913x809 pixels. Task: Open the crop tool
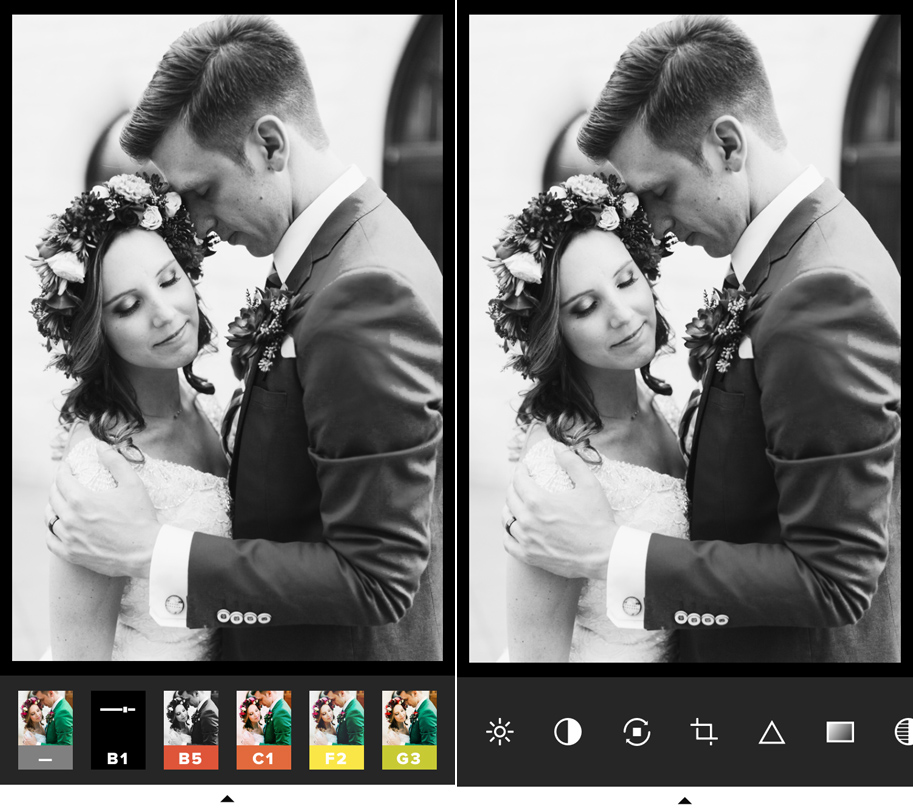point(704,733)
